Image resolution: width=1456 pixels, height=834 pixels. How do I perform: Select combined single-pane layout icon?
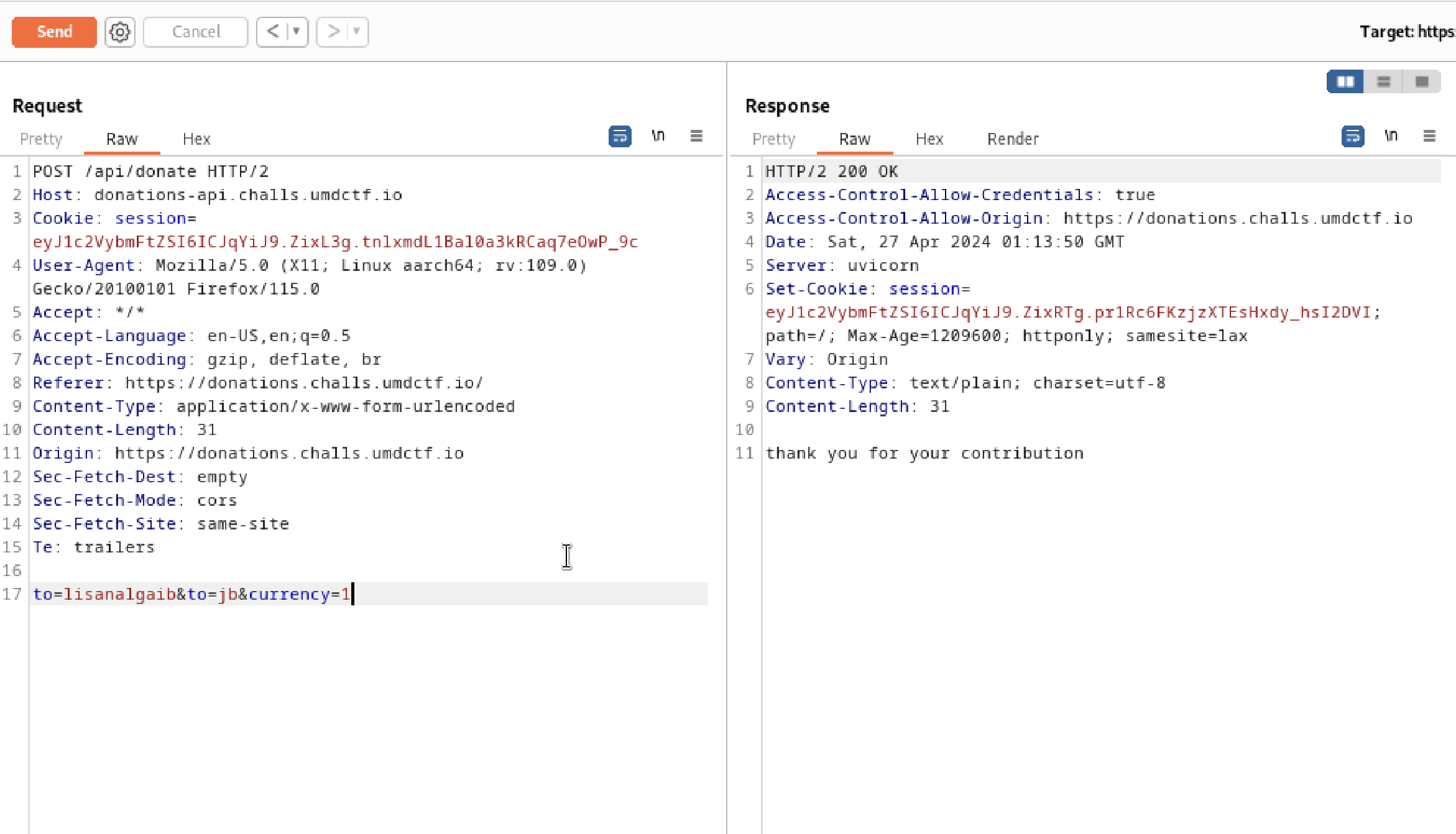[x=1422, y=81]
